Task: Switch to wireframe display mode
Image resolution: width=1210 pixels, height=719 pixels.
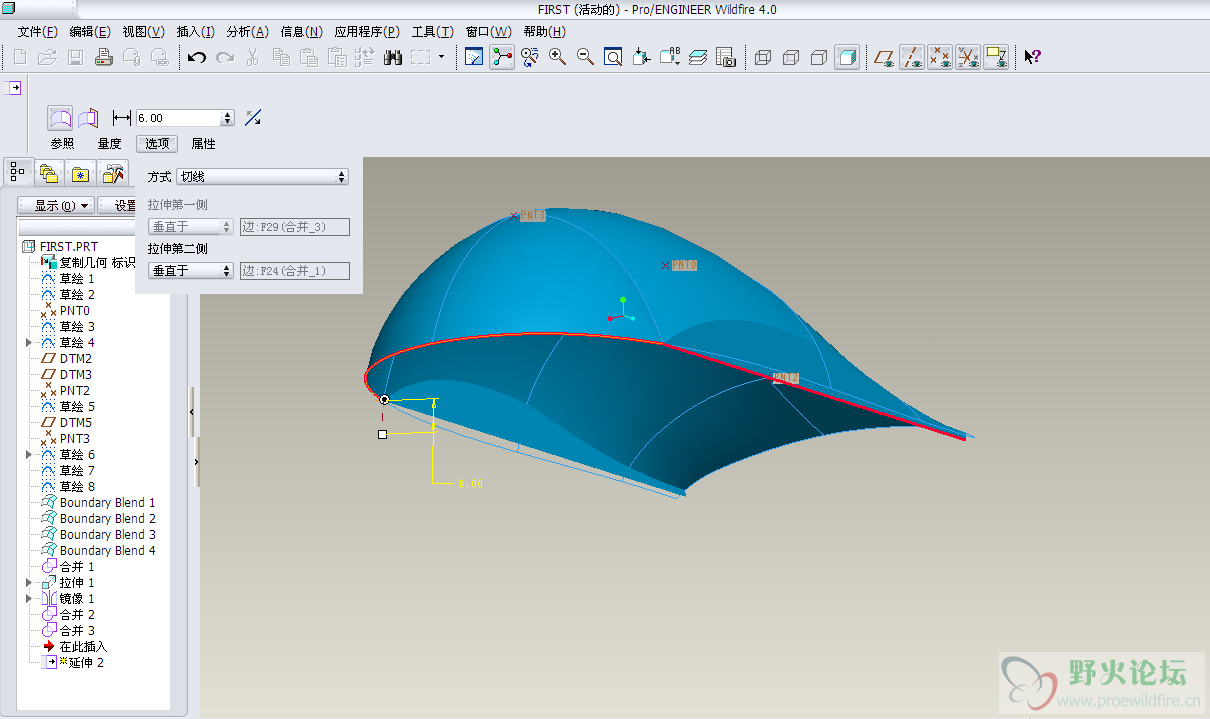Action: click(x=763, y=57)
